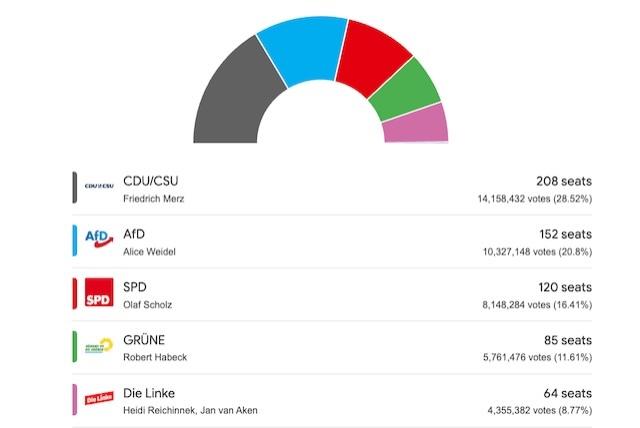
Task: Open the AfD party name link
Action: coord(134,234)
